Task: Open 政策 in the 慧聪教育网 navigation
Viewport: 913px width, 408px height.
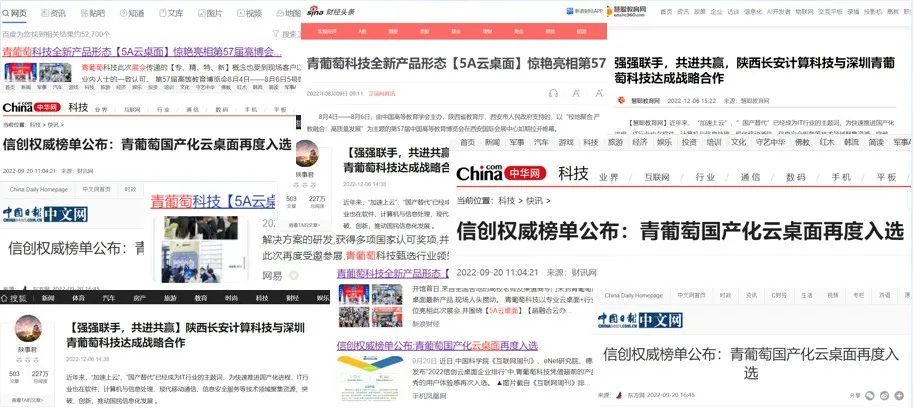Action: [x=700, y=11]
